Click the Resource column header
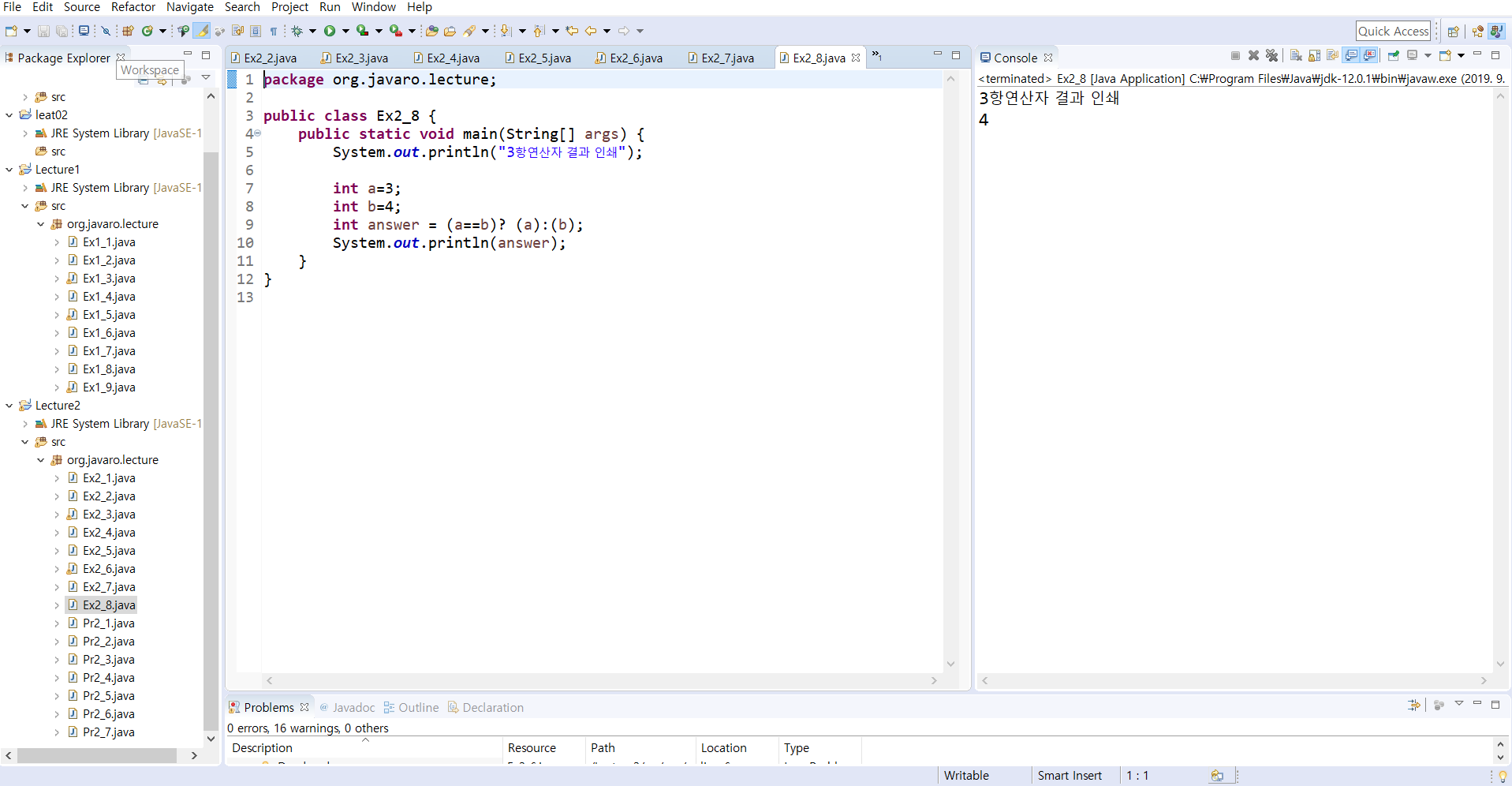Screen dimensions: 1512x786 point(543,748)
